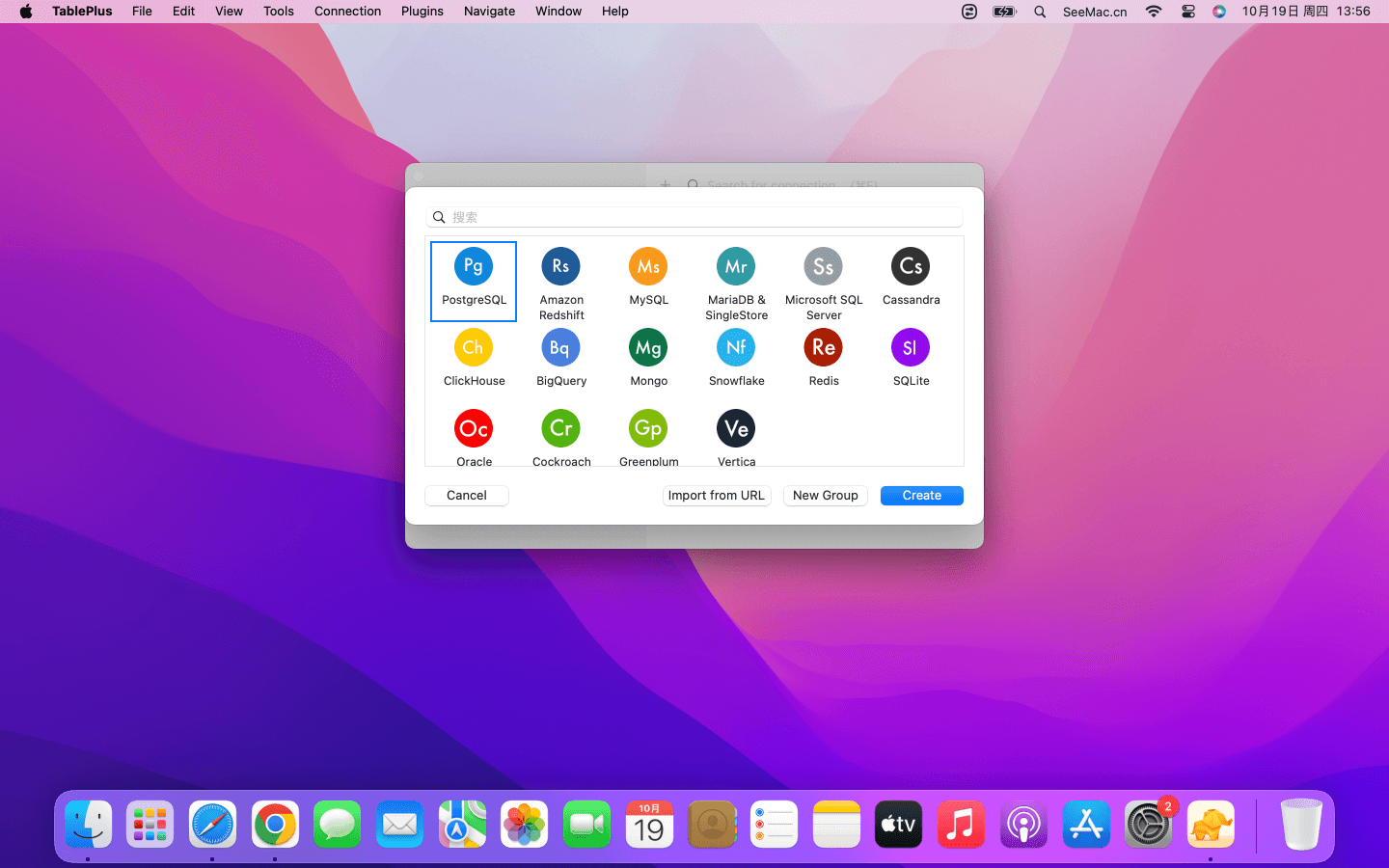Pick the SQLite database icon
Viewport: 1389px width, 868px height.
click(911, 347)
